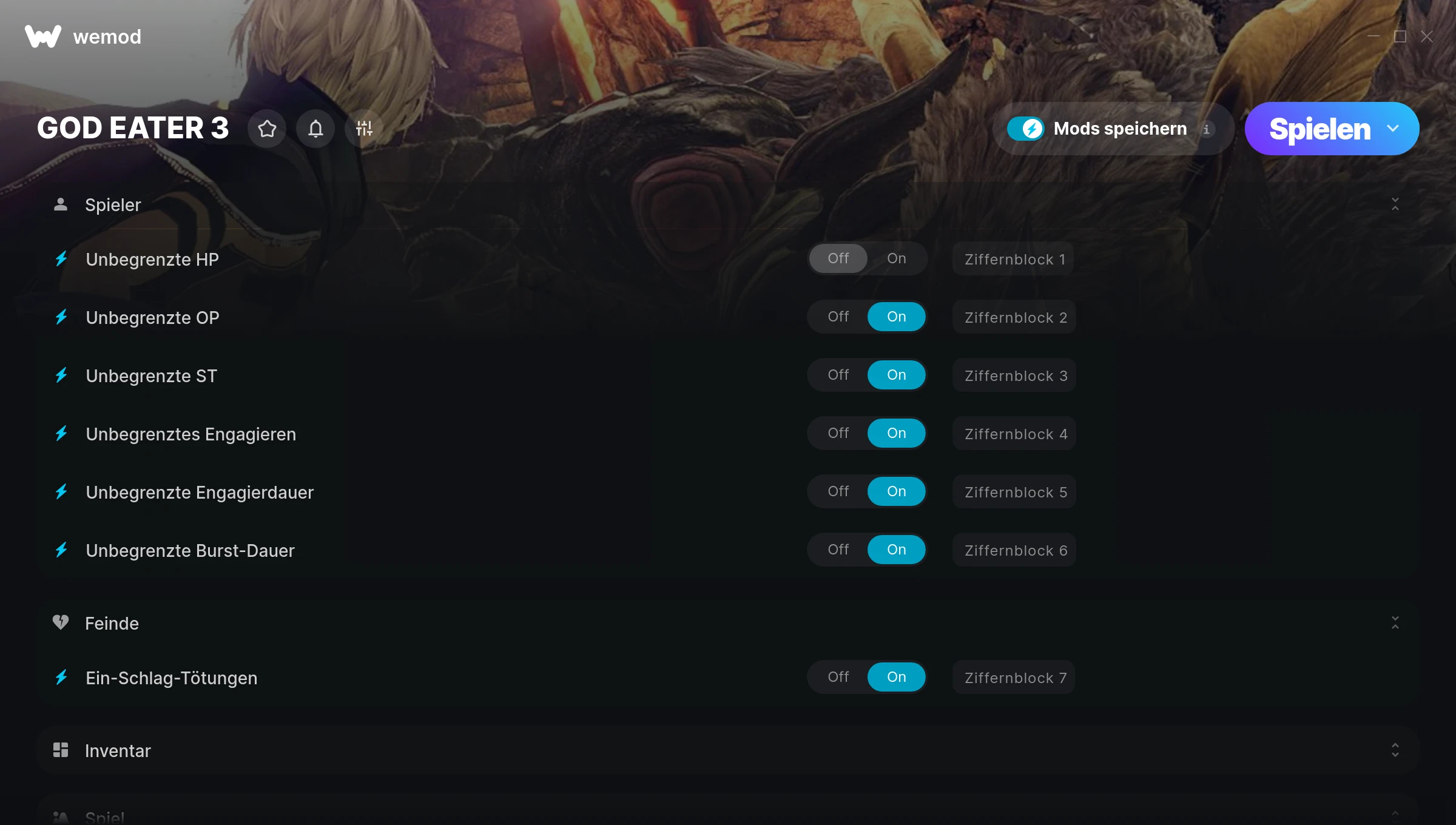
Task: Change the Ziffernblock 3 hotkey
Action: coord(1014,375)
